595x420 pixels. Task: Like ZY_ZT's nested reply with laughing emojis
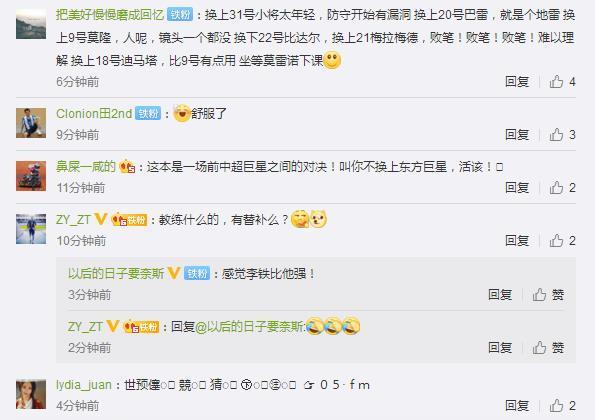[x=548, y=348]
